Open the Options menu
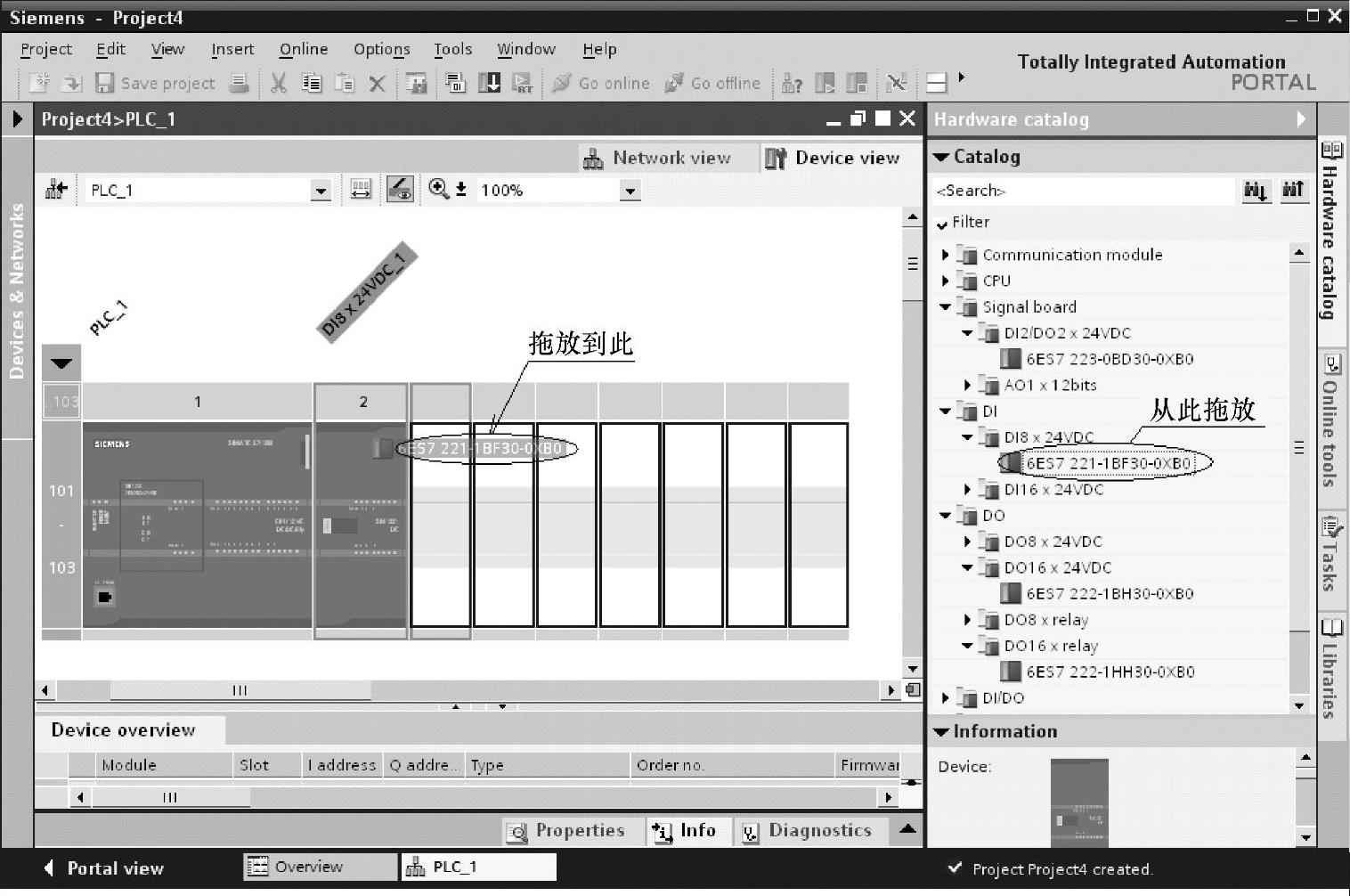Image resolution: width=1350 pixels, height=896 pixels. (x=381, y=49)
